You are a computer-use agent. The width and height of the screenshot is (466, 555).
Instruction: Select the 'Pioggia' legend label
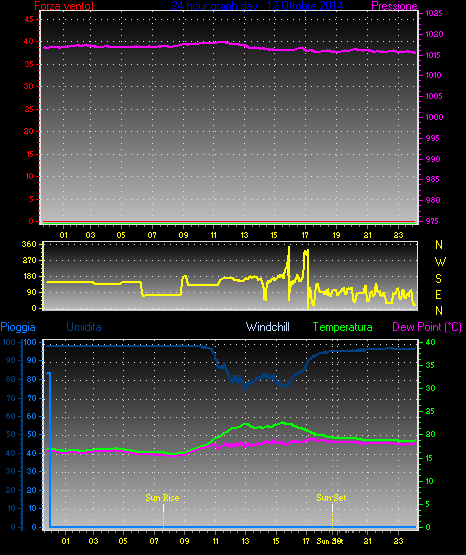(18, 327)
